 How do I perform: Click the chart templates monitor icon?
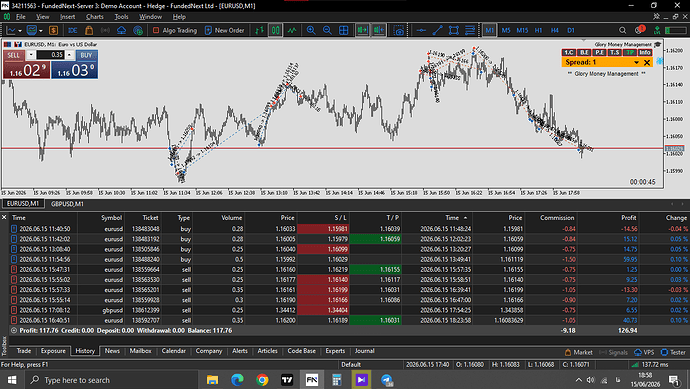pos(31,30)
